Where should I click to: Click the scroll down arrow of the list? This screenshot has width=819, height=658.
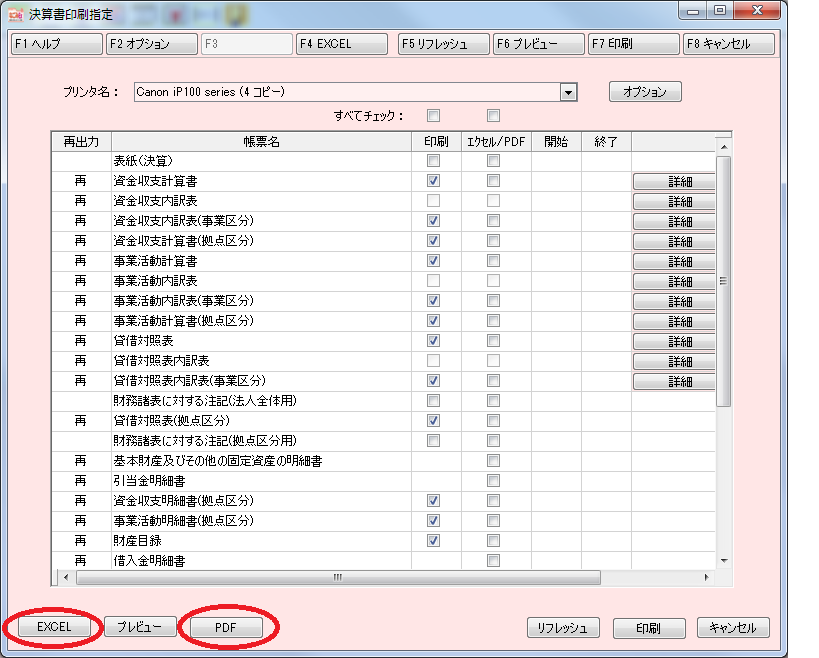coord(724,562)
